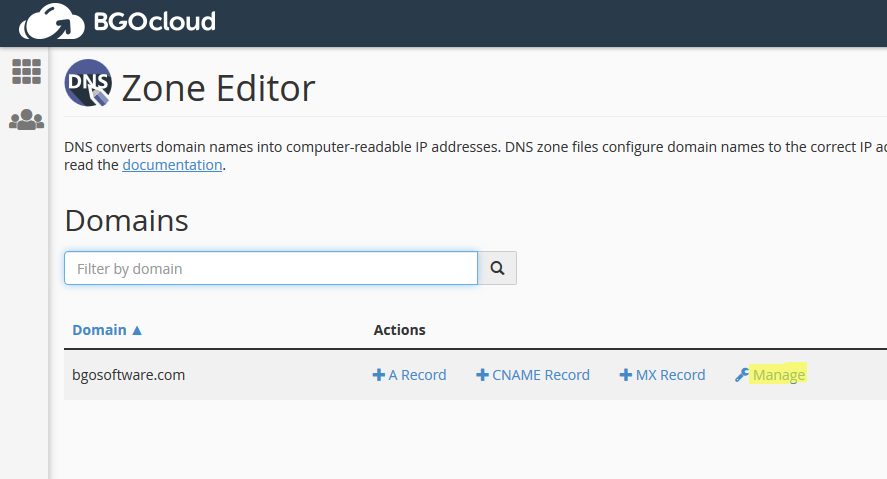The image size is (887, 479).
Task: Click the plus icon of CNAME Record
Action: (482, 375)
